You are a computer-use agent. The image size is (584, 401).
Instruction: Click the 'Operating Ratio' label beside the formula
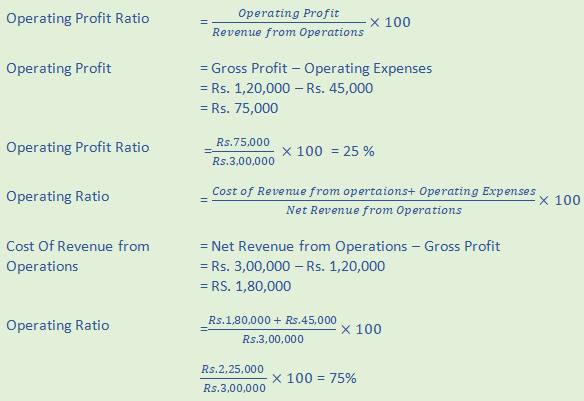click(58, 197)
